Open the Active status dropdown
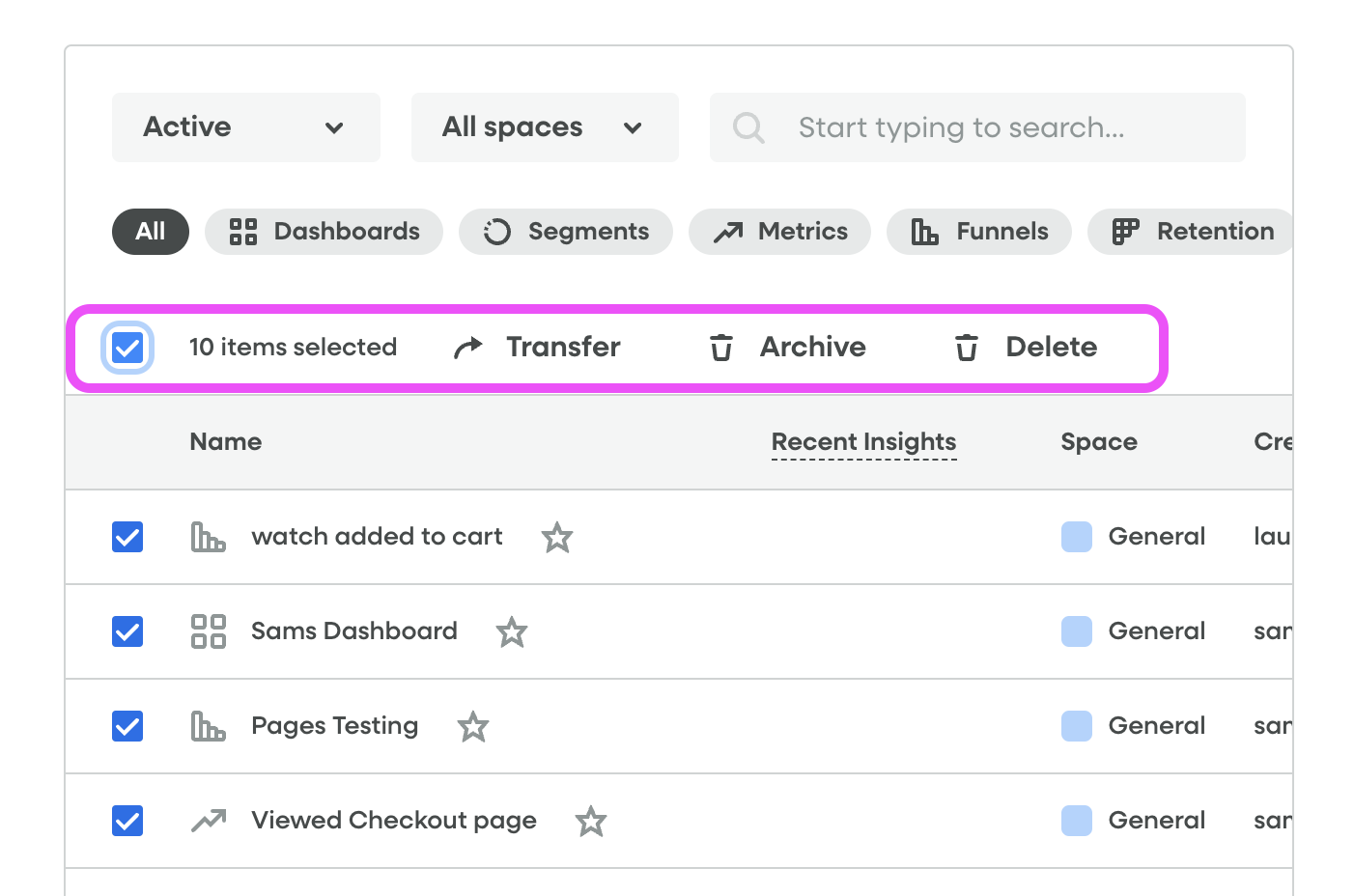The width and height of the screenshot is (1354, 896). 245,127
